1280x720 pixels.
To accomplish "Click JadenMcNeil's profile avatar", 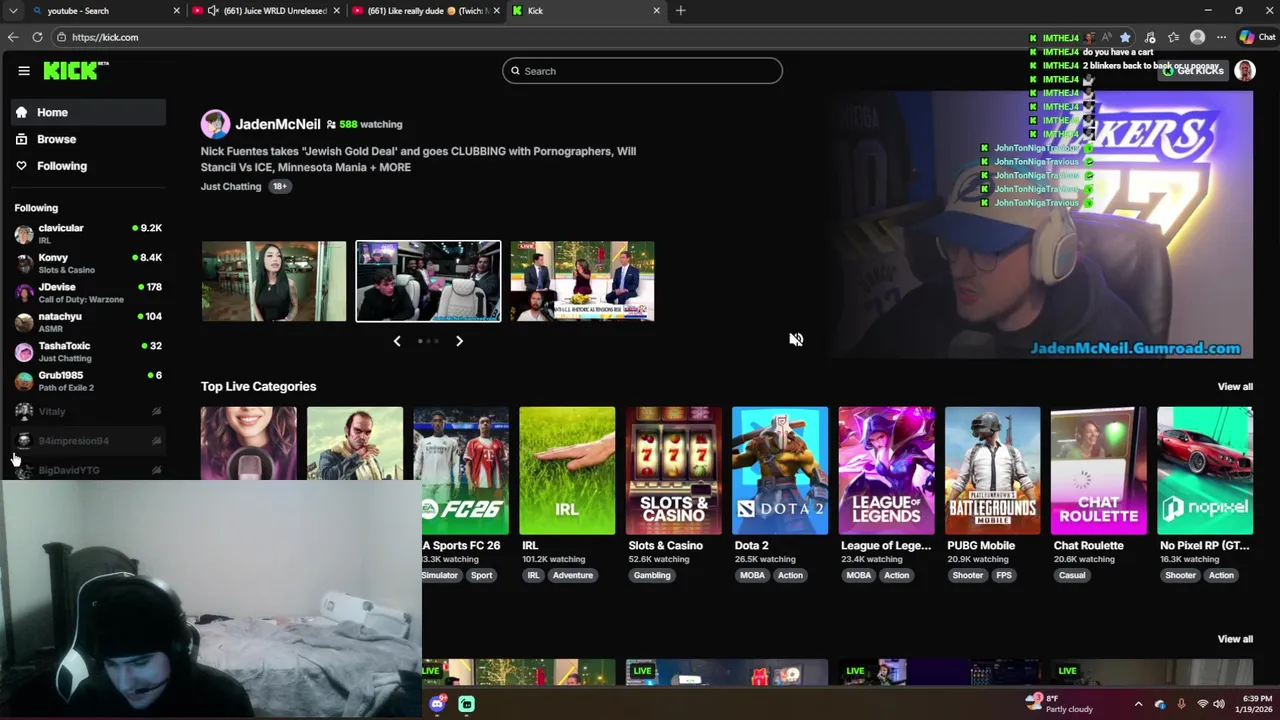I will tap(215, 124).
